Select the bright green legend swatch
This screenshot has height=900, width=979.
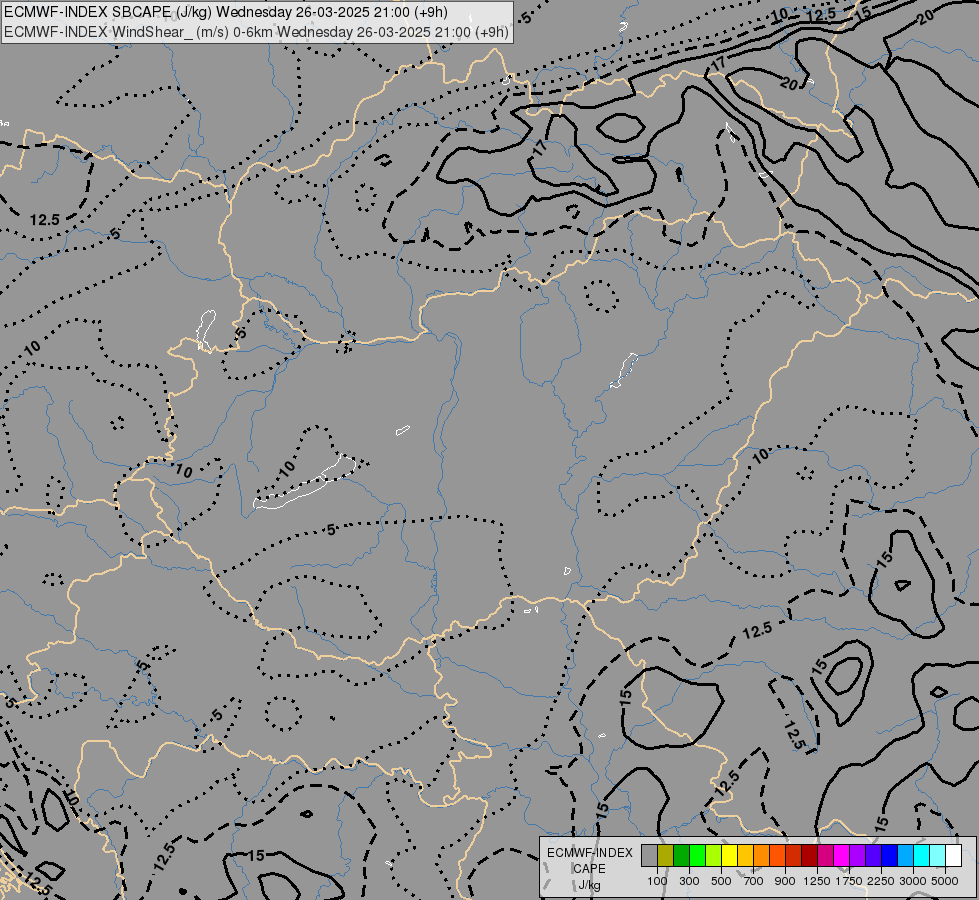click(697, 856)
